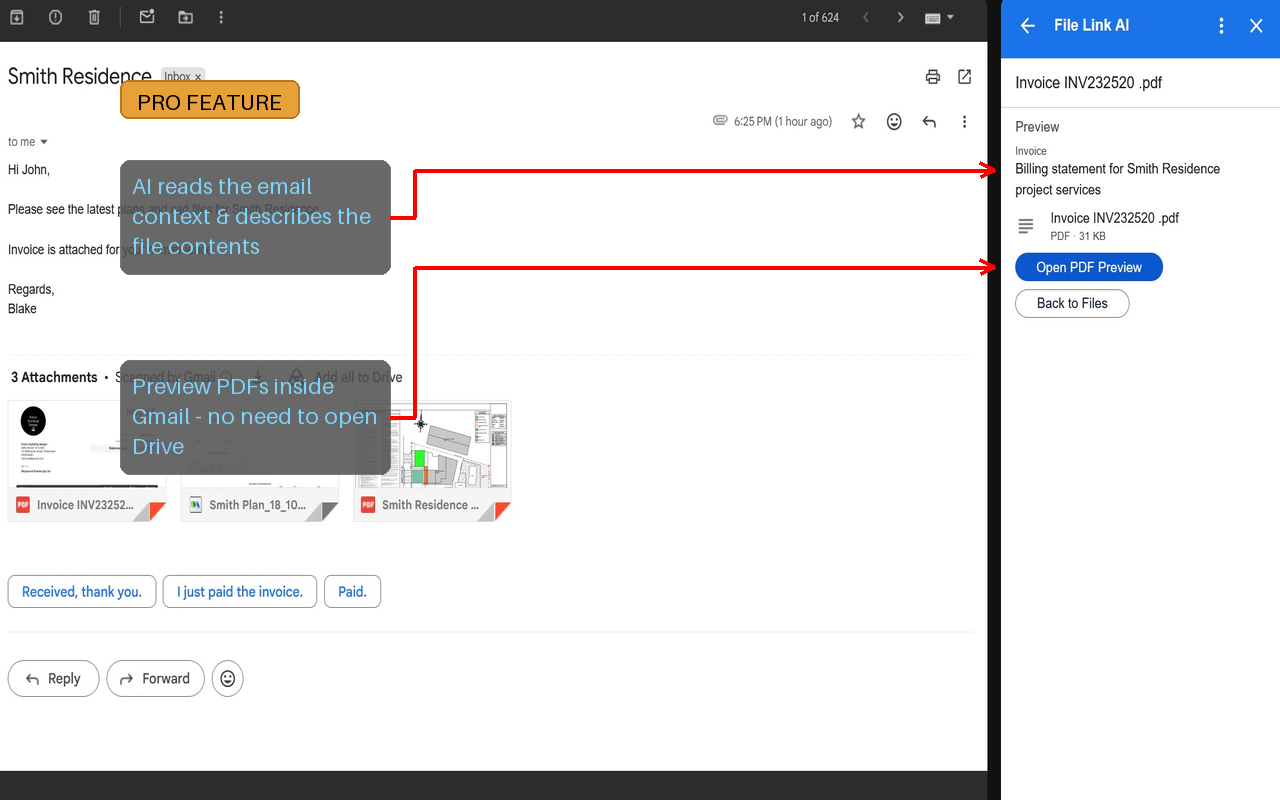Add an emoji reaction beside the star
1280x800 pixels.
894,121
